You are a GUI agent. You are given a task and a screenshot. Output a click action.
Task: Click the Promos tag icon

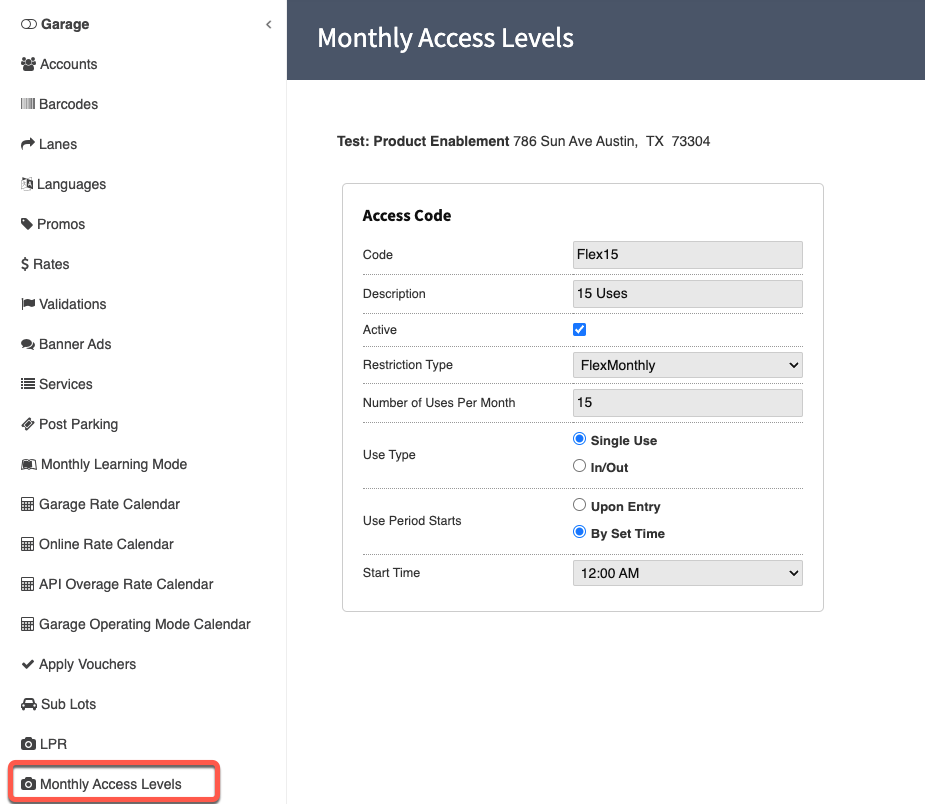coord(27,224)
